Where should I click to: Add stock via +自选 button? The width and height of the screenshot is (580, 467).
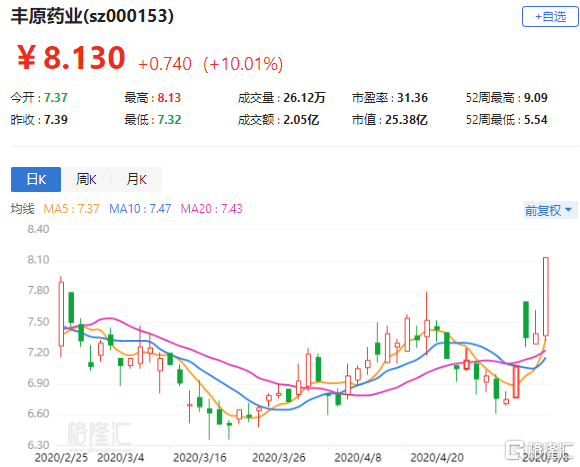click(x=550, y=17)
